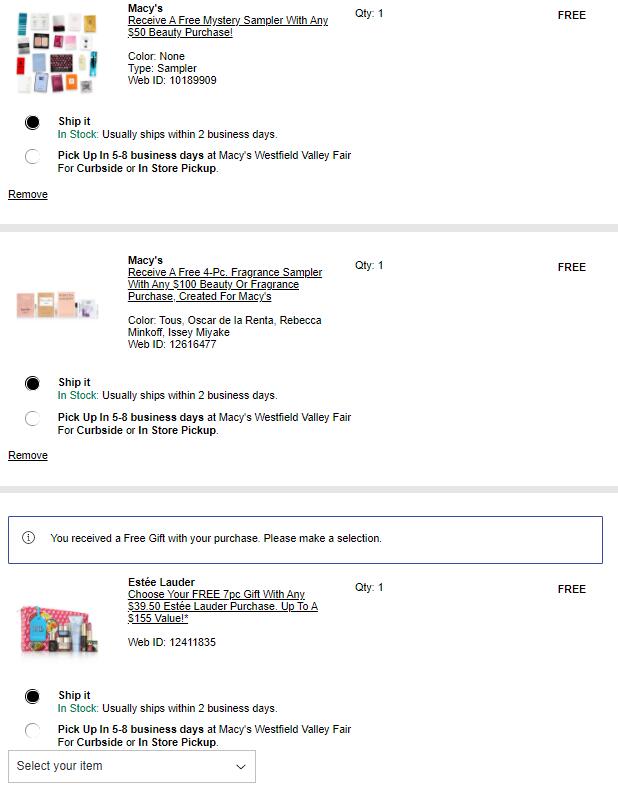Open Free Mystery Sampler product link
The image size is (618, 788).
point(227,26)
